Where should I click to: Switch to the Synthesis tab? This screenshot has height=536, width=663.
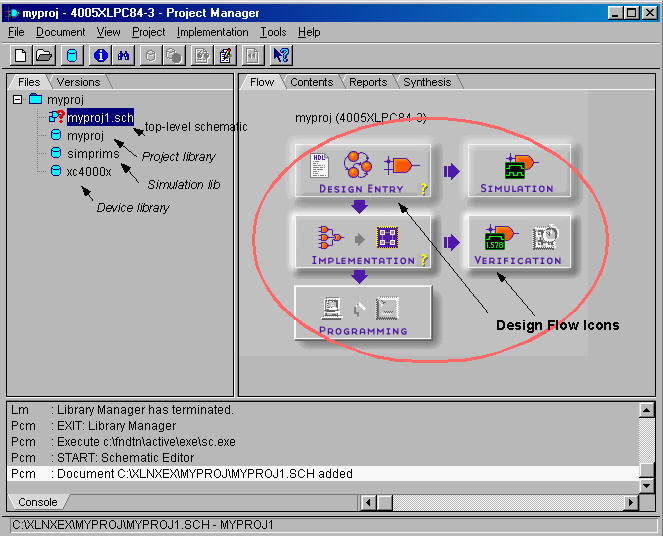(427, 82)
